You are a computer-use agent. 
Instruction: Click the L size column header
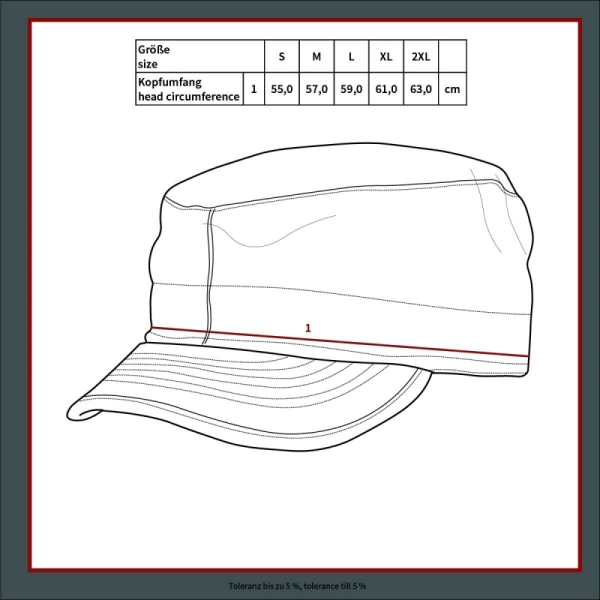[x=351, y=55]
